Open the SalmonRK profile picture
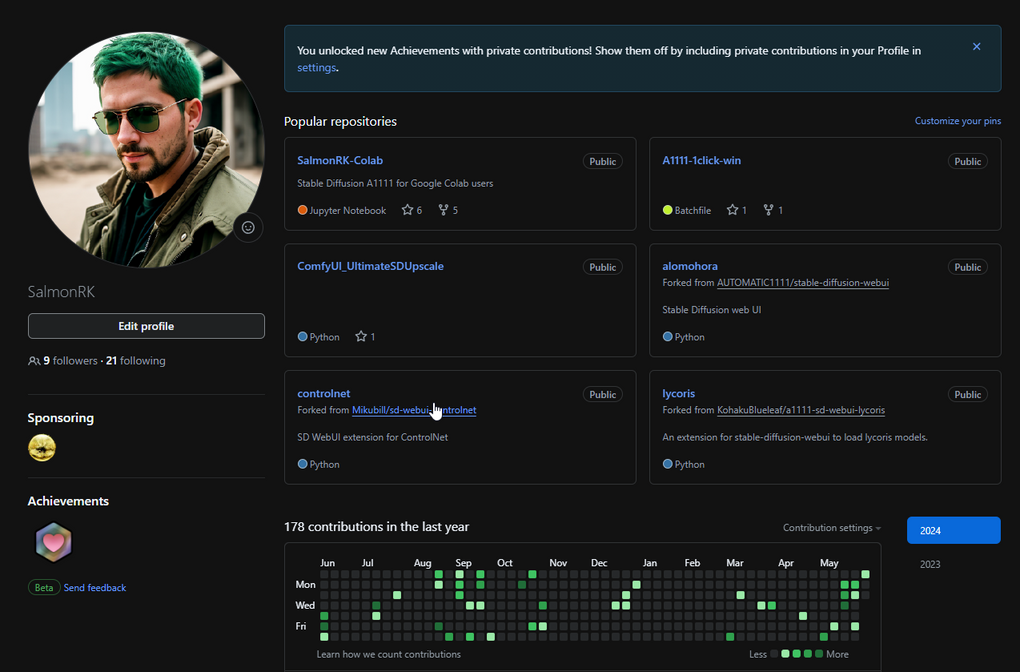1020x672 pixels. pyautogui.click(x=146, y=150)
